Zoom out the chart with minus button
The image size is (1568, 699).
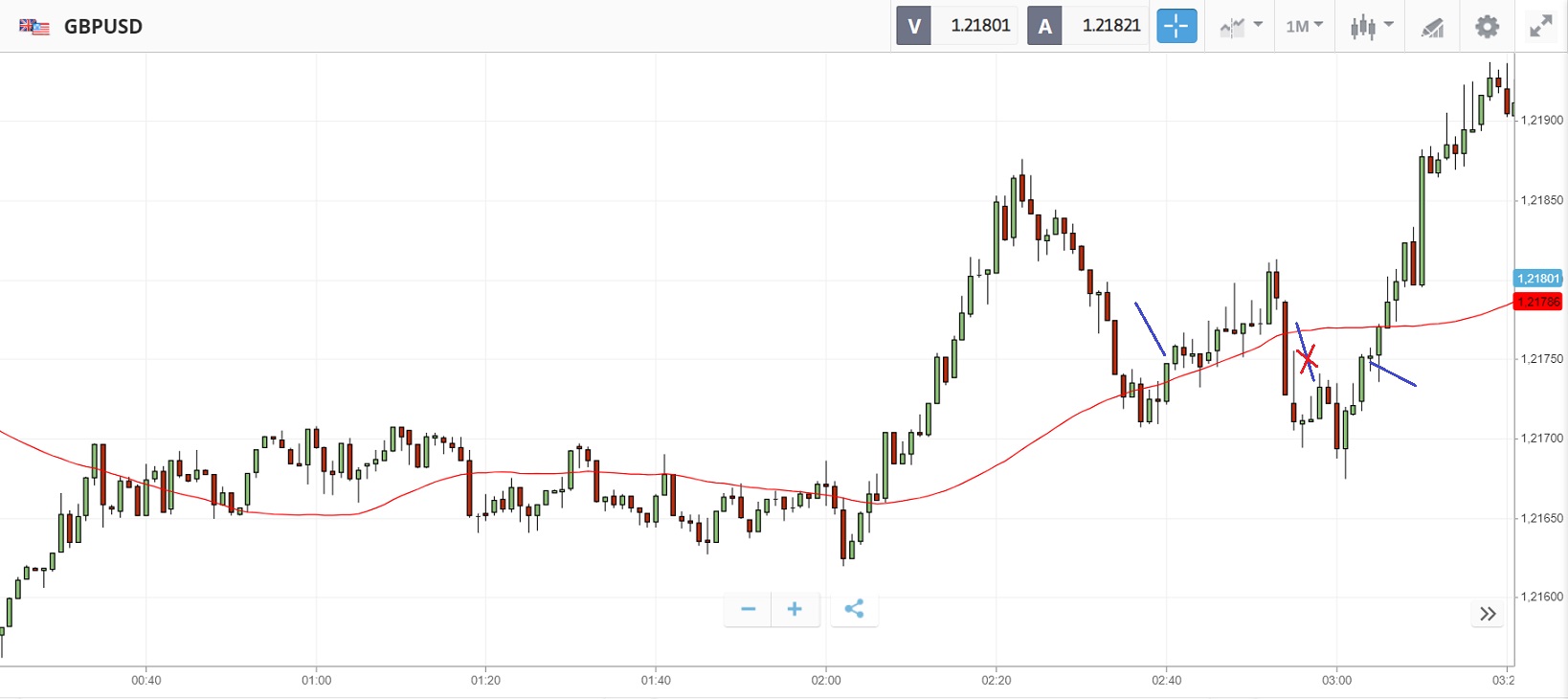pyautogui.click(x=749, y=609)
